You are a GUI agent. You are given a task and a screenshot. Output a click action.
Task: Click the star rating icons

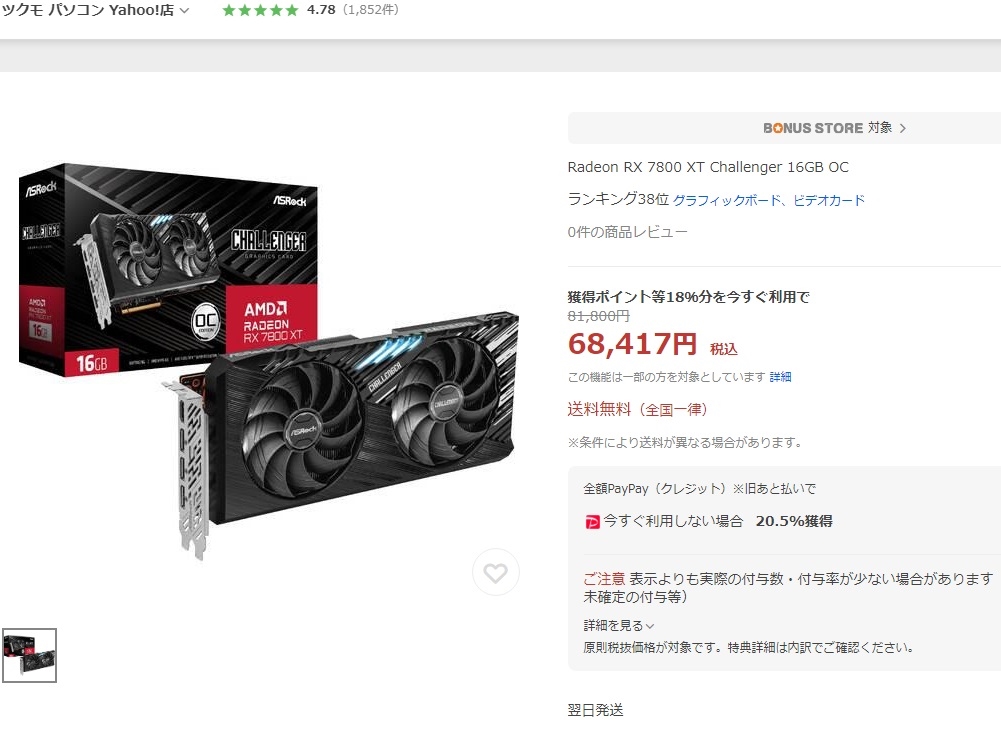[260, 10]
